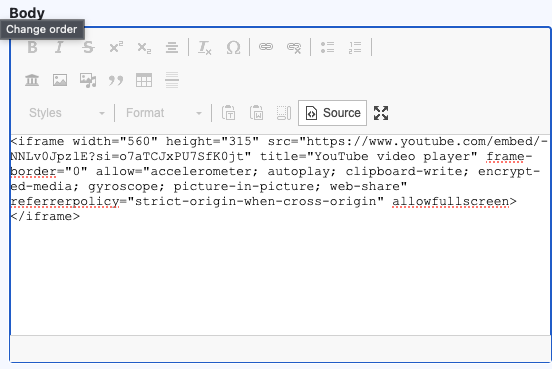
Task: Open the library building icon
Action: point(32,80)
